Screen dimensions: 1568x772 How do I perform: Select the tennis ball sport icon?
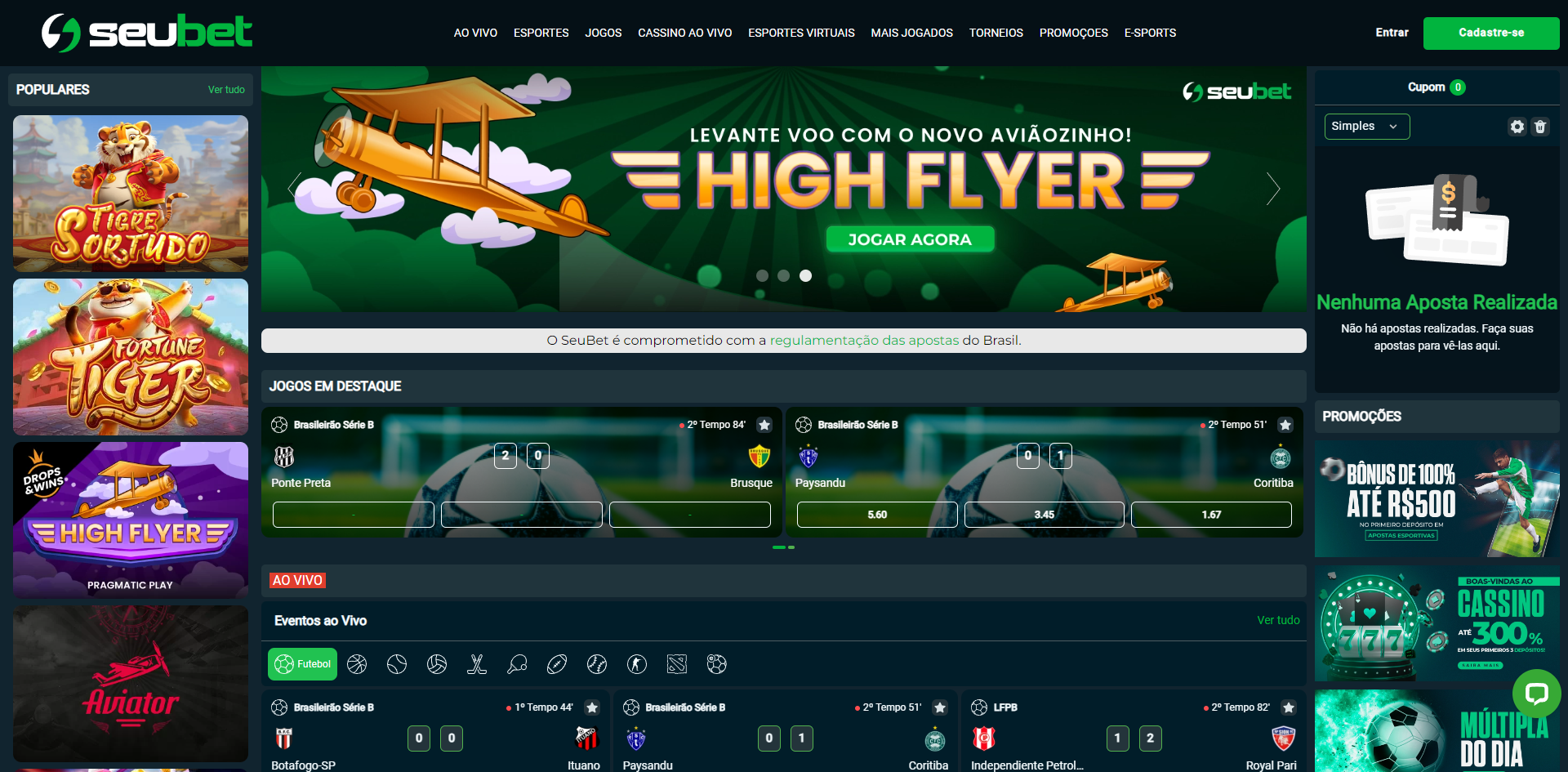397,664
